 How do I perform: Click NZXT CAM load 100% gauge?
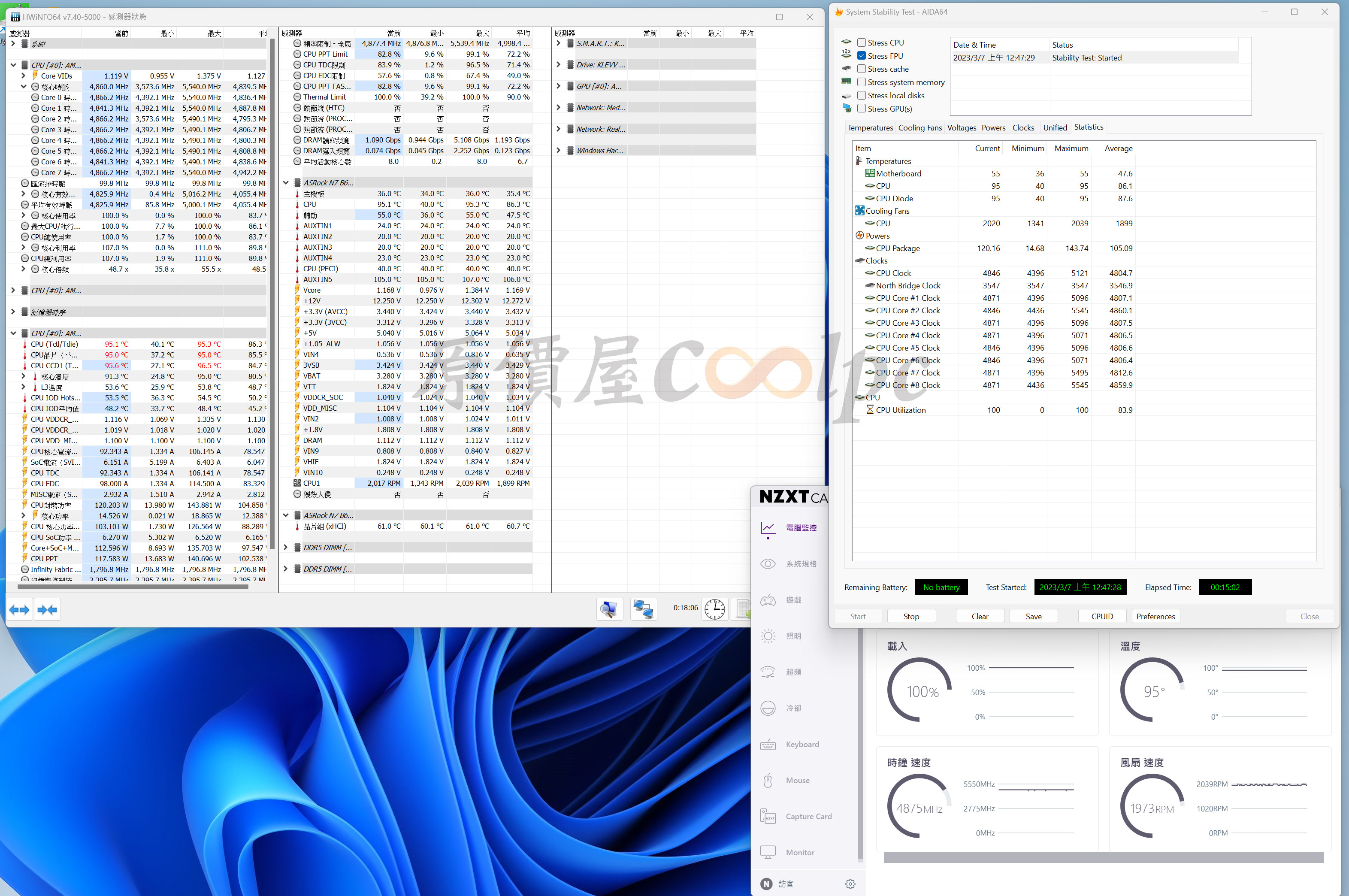click(919, 690)
